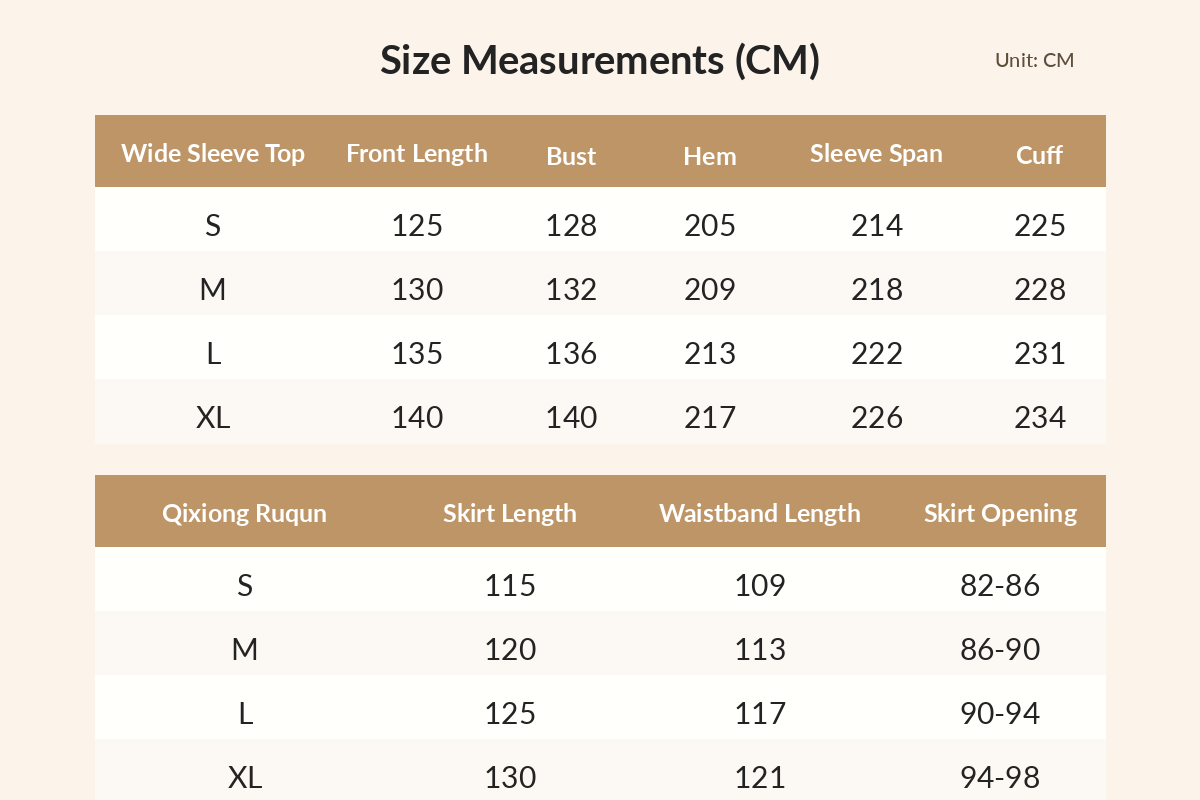The height and width of the screenshot is (800, 1200).
Task: Select the Waistband Length header
Action: tap(760, 513)
